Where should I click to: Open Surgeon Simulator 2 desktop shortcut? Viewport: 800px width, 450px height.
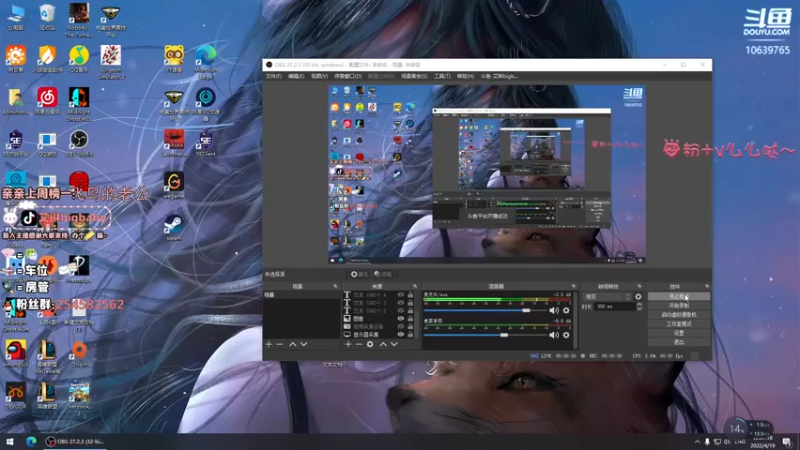(111, 62)
